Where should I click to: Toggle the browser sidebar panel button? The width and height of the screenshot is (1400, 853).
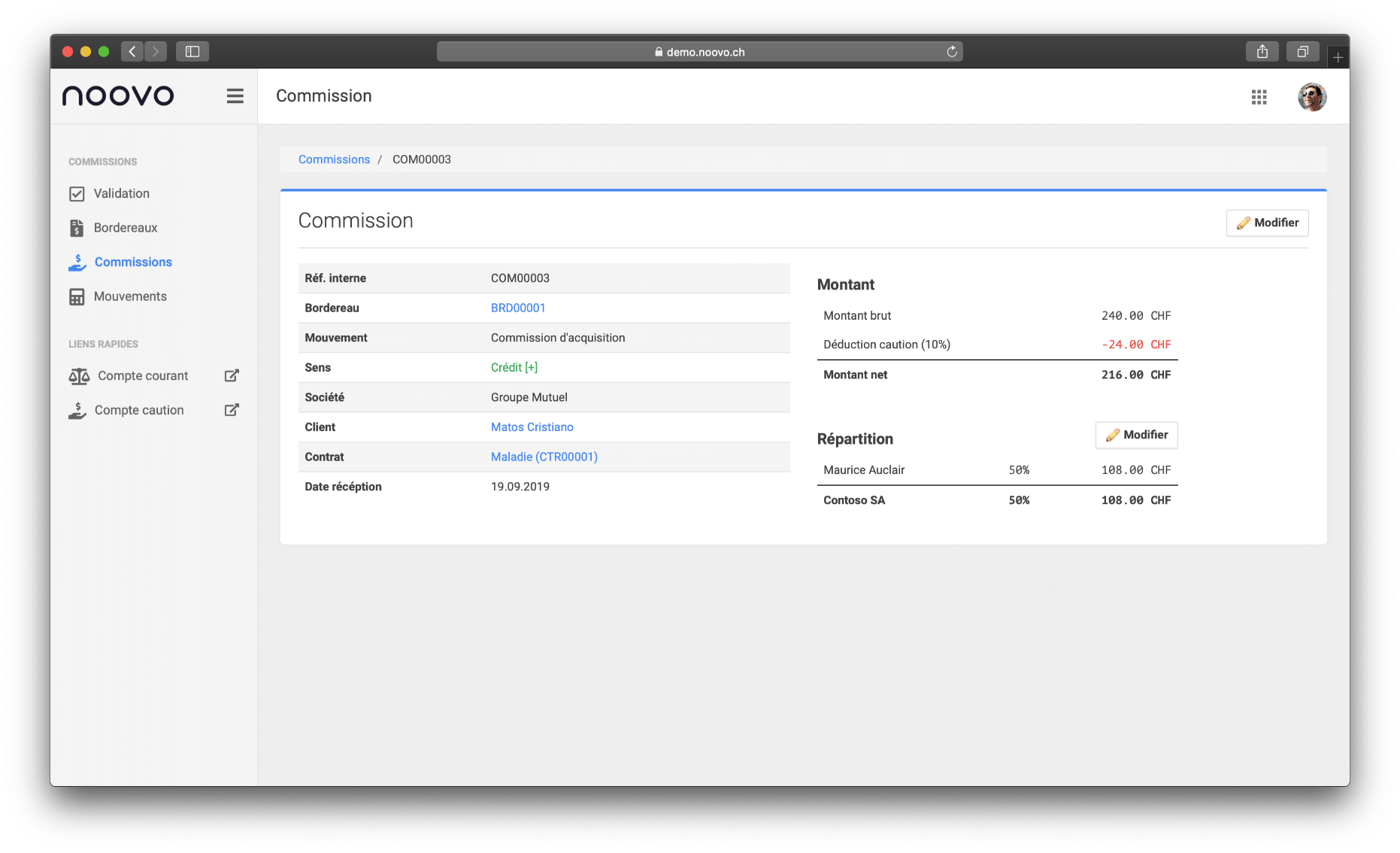coord(192,51)
